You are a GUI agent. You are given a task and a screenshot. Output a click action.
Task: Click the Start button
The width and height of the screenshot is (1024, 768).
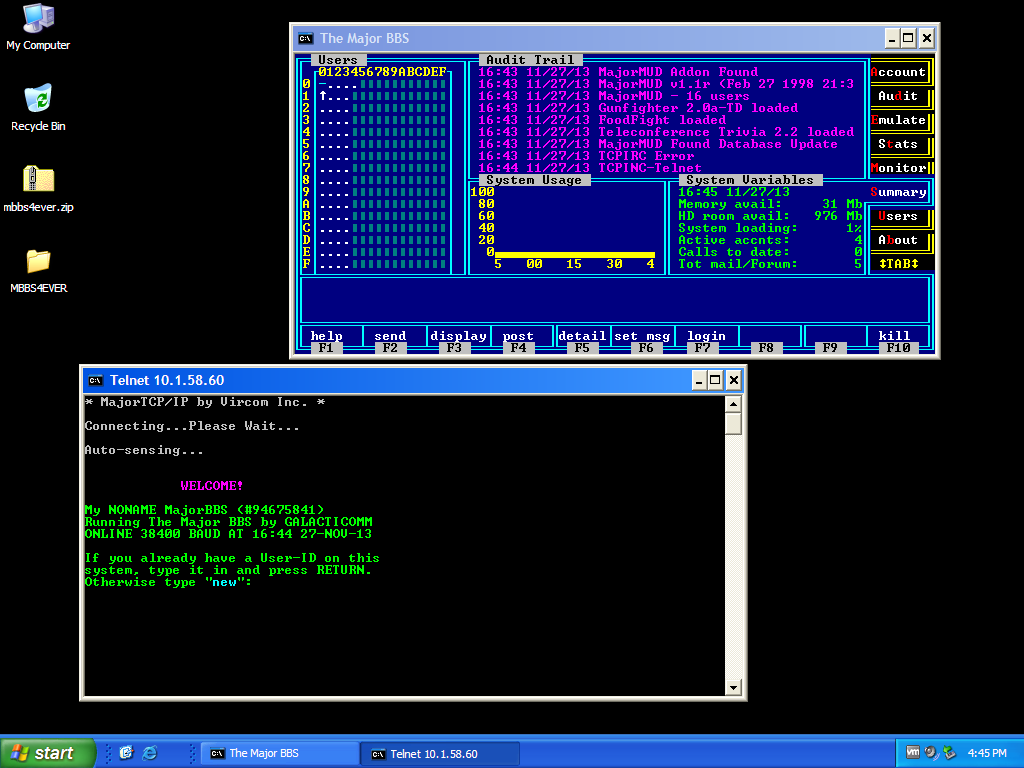coord(48,753)
